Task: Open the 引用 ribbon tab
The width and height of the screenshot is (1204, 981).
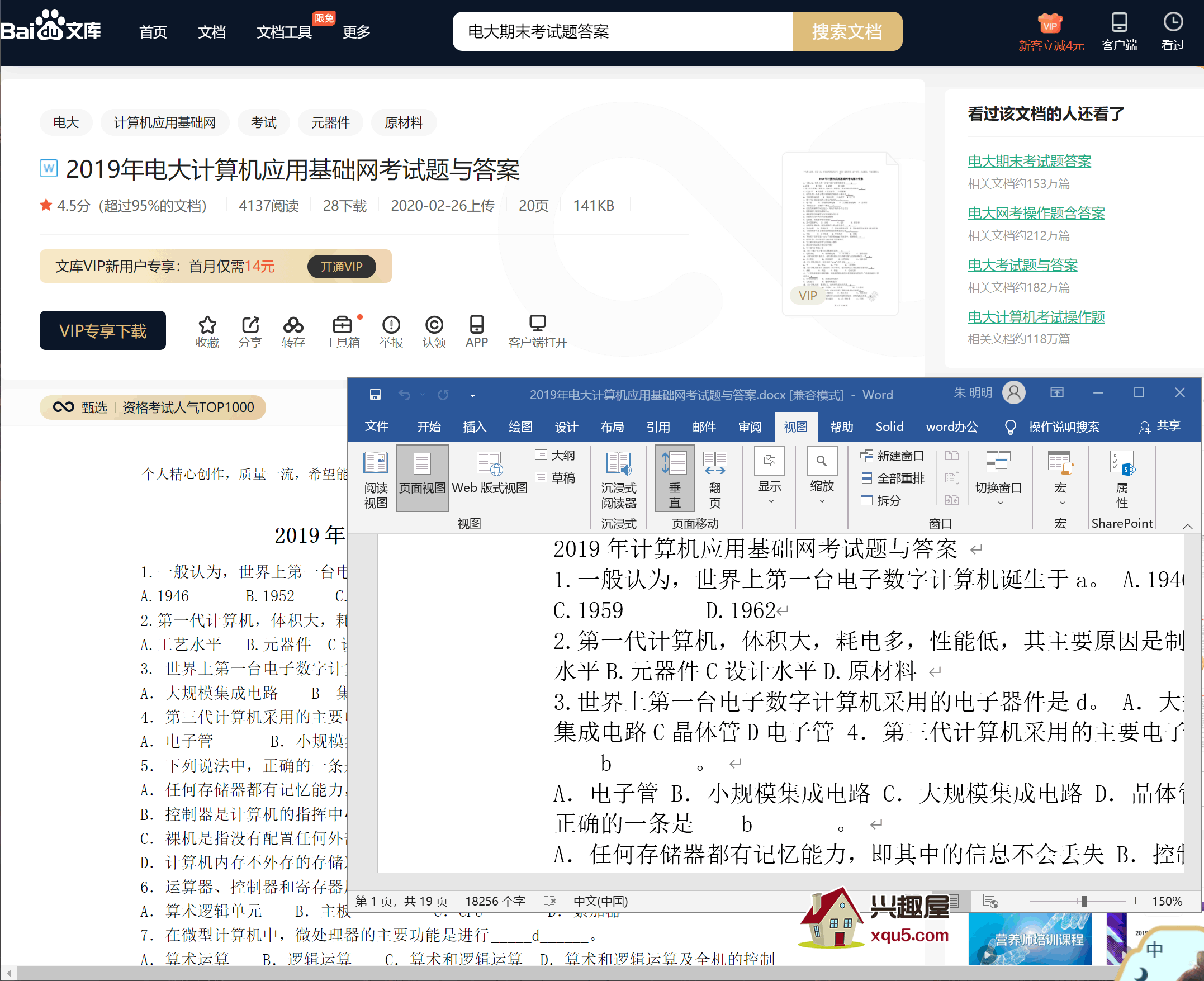Action: pyautogui.click(x=658, y=426)
